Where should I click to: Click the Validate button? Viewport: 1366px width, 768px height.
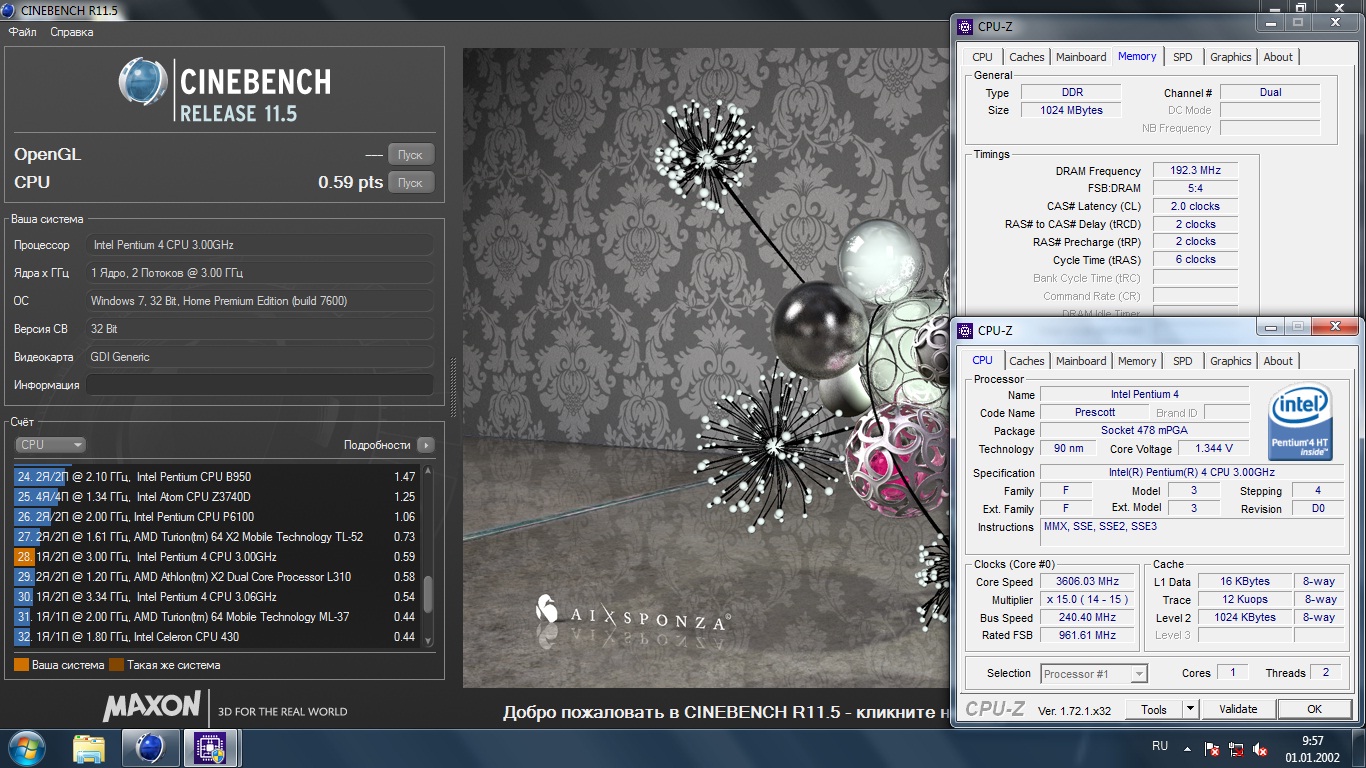tap(1238, 709)
